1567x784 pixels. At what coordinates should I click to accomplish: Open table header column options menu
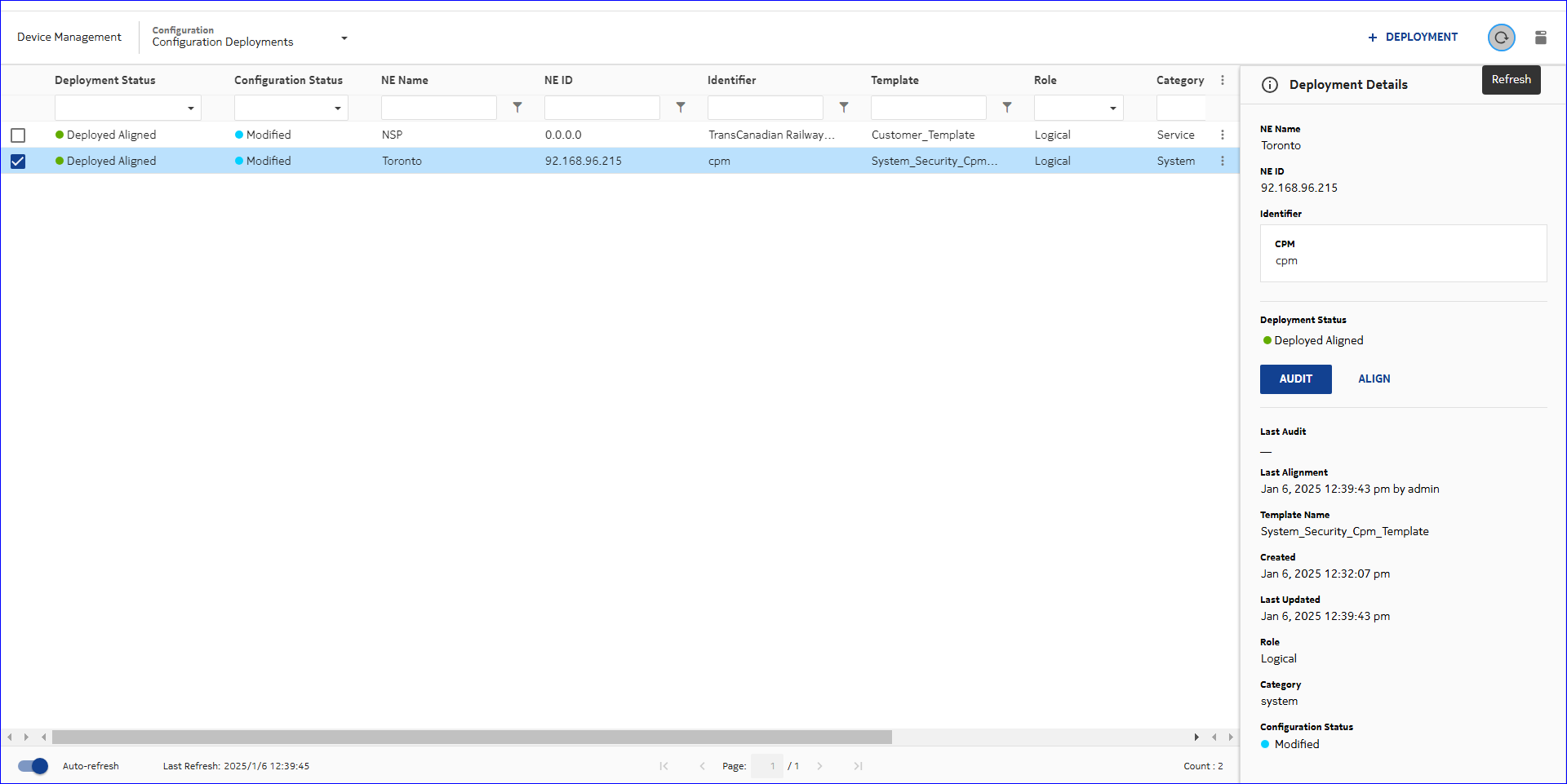[x=1222, y=80]
